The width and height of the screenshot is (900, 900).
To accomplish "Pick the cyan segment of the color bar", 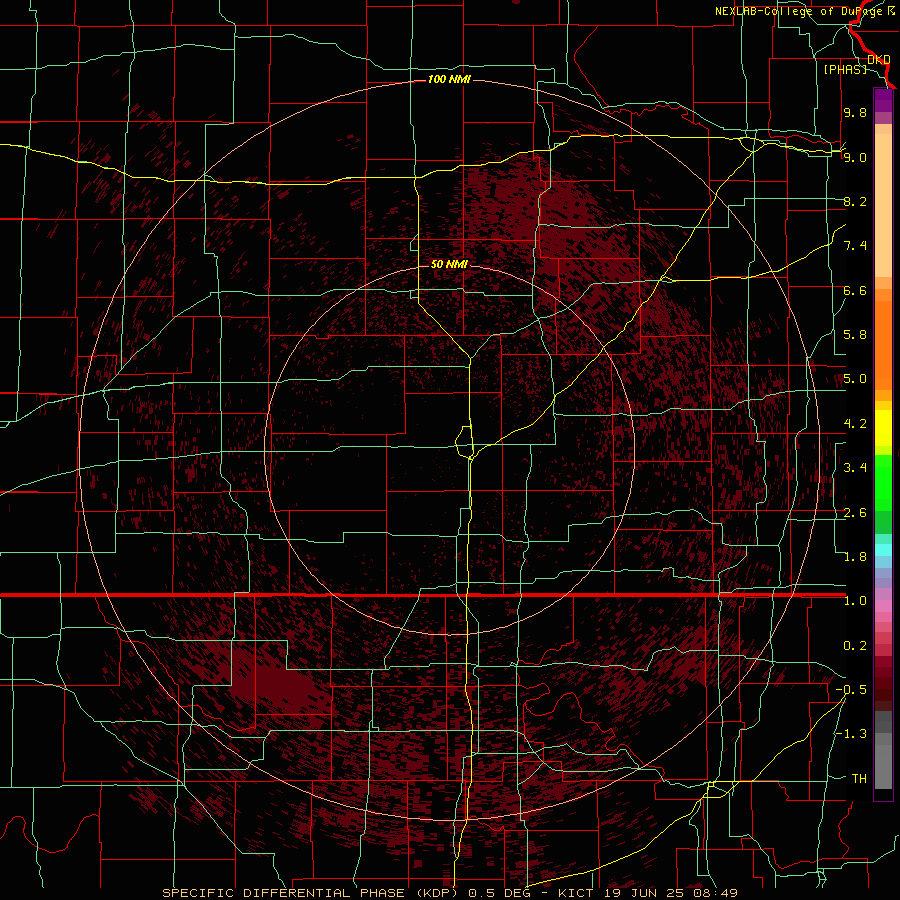I will [883, 550].
